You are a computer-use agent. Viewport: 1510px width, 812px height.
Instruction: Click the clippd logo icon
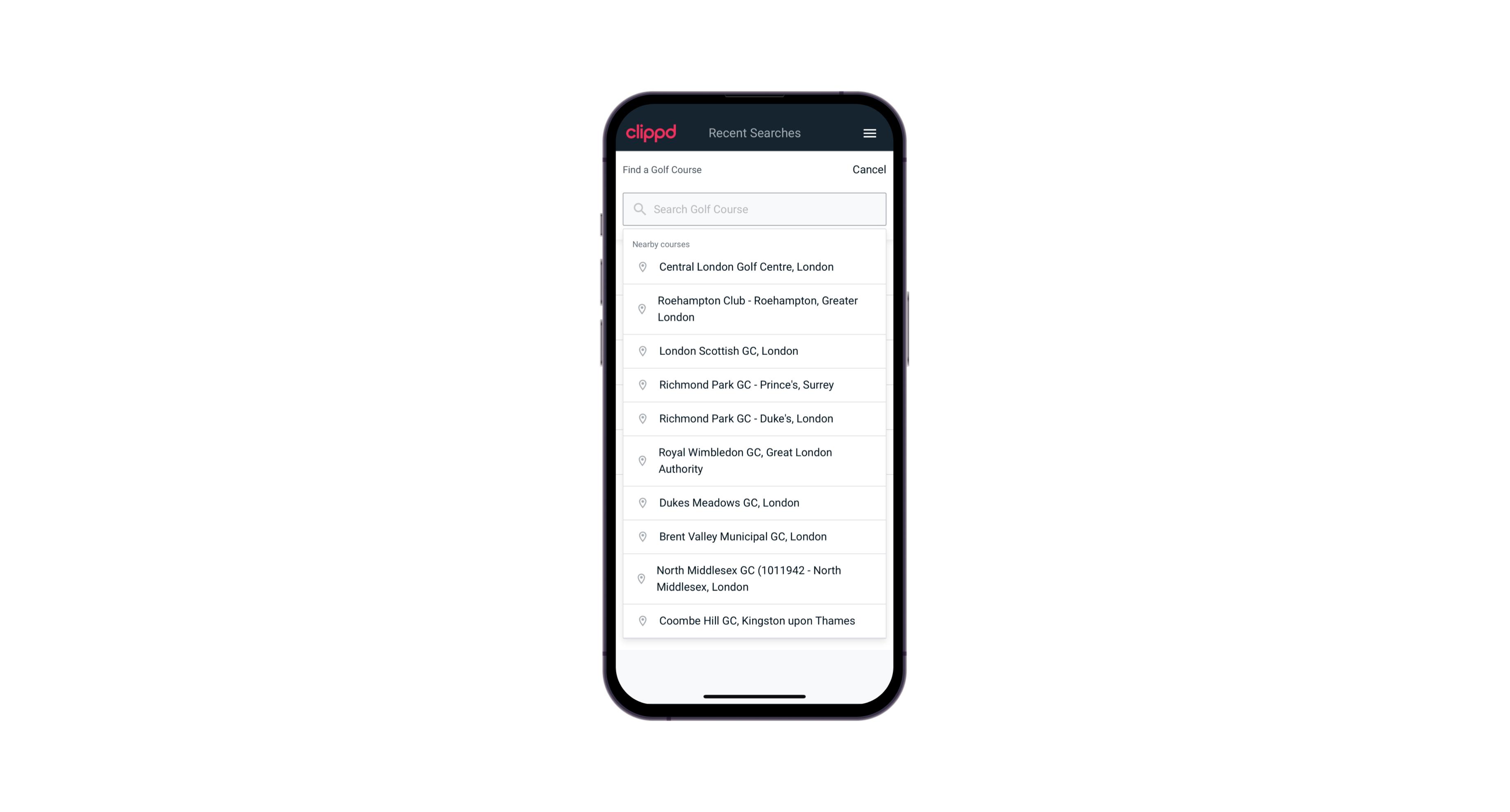(x=651, y=133)
